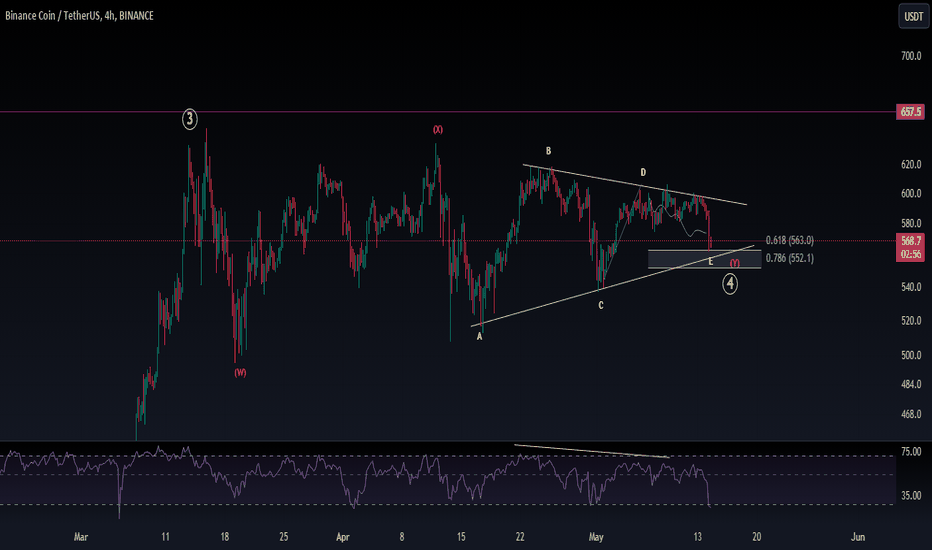Click date 25 on the time axis
This screenshot has width=932, height=550.
(x=284, y=537)
